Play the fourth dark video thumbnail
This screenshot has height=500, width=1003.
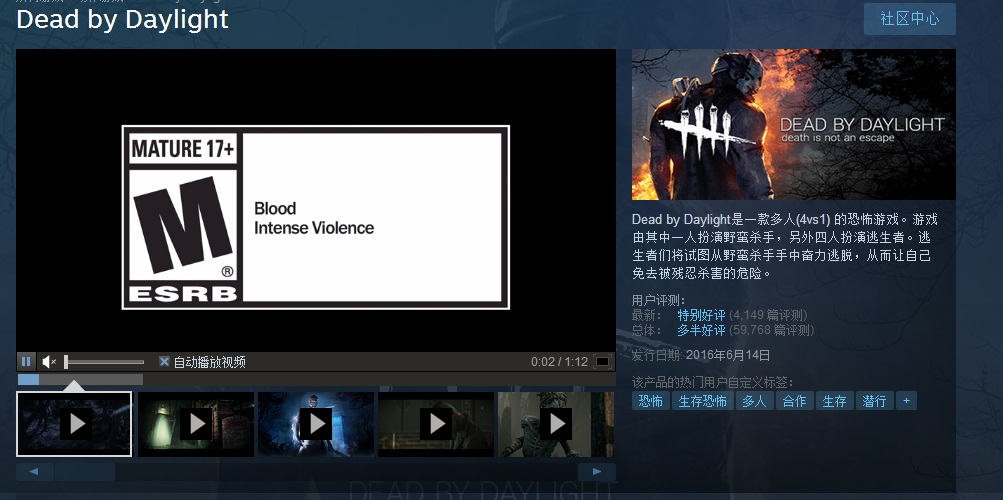[x=436, y=424]
